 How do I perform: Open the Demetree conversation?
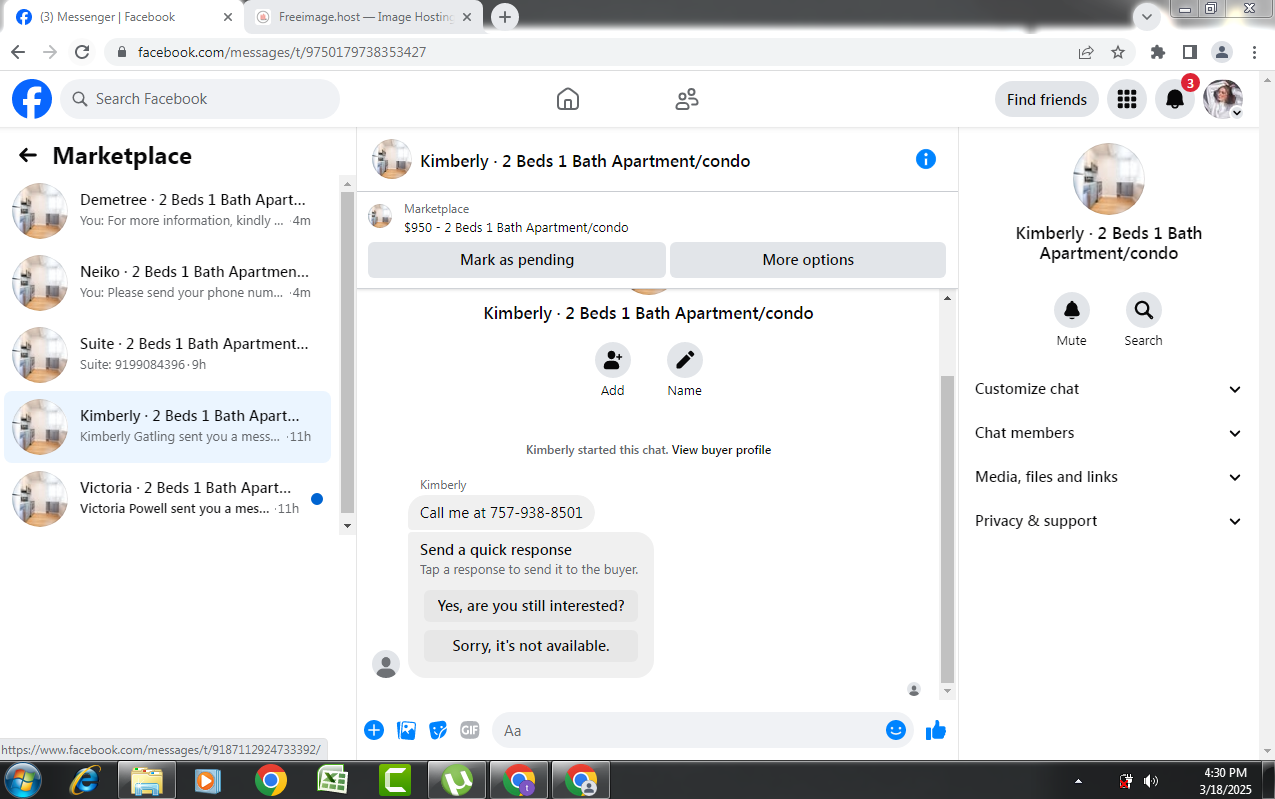(168, 210)
